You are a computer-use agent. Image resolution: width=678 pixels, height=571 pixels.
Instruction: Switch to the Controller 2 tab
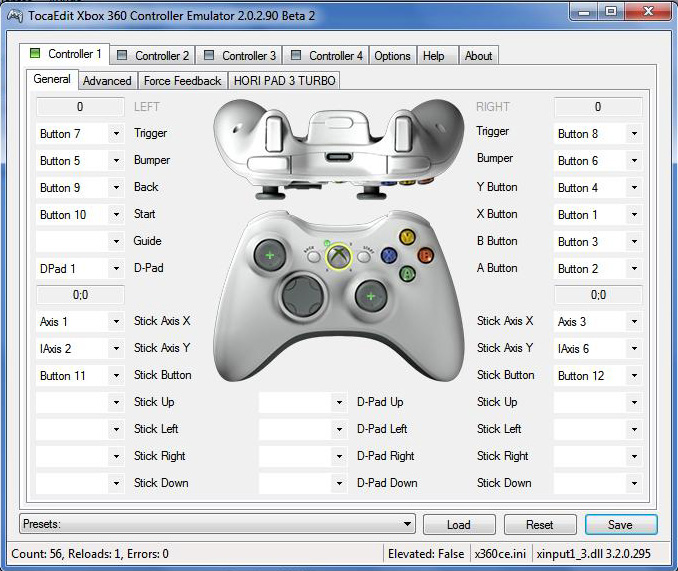pos(152,55)
